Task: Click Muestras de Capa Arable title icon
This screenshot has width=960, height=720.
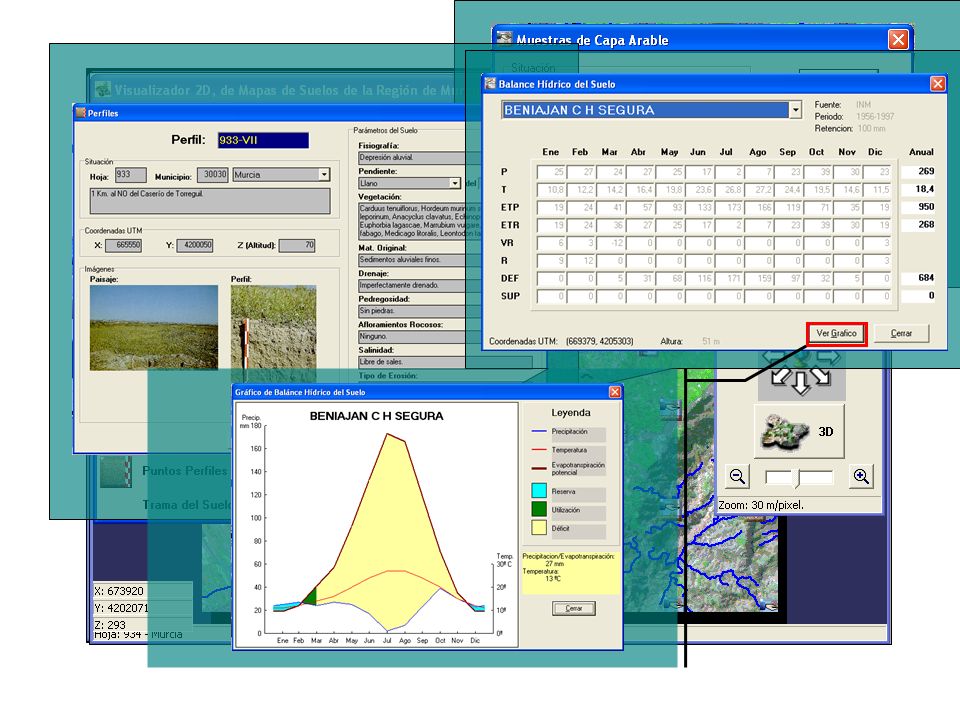Action: tap(504, 39)
